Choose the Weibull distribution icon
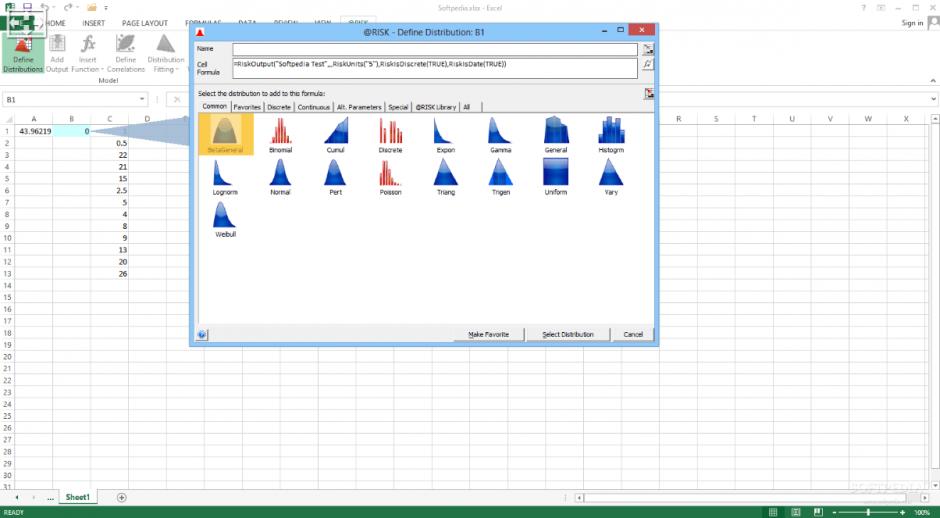Screen dimensions: 940x518 coord(225,219)
